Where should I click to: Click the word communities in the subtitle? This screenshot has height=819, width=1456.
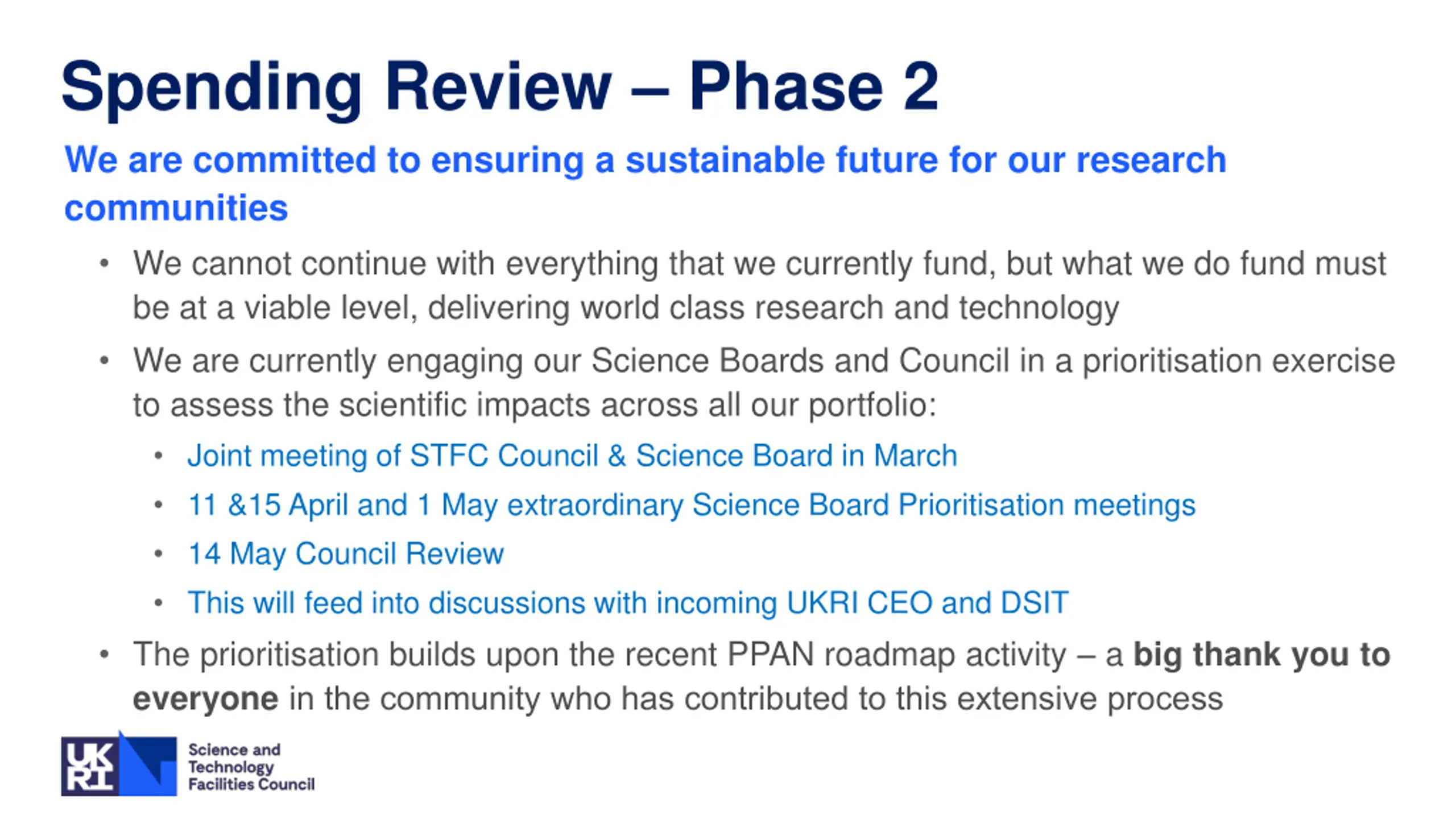176,208
